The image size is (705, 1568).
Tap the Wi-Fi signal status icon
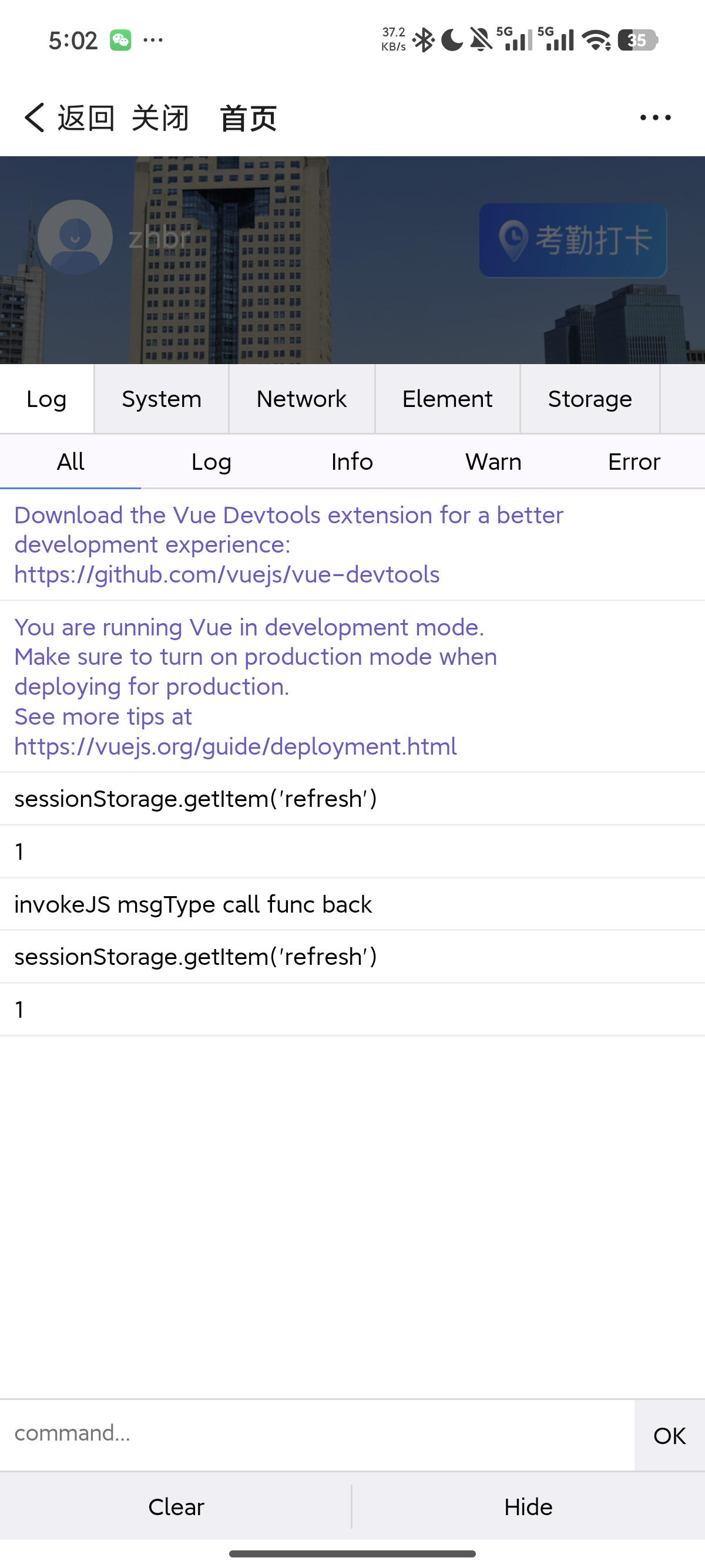596,40
